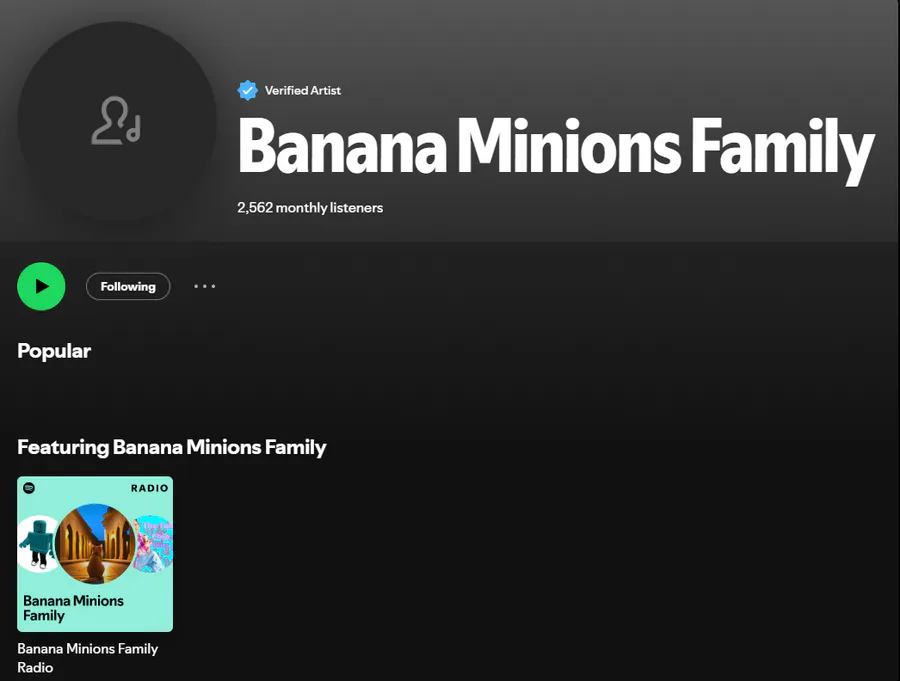Viewport: 900px width, 681px height.
Task: Select the large Banana Minions Family artist title
Action: [556, 148]
